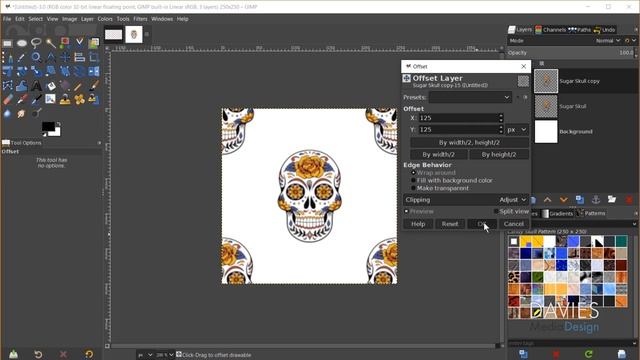Increment or decrement the Y offset spinner
The image size is (640, 360).
click(x=501, y=129)
